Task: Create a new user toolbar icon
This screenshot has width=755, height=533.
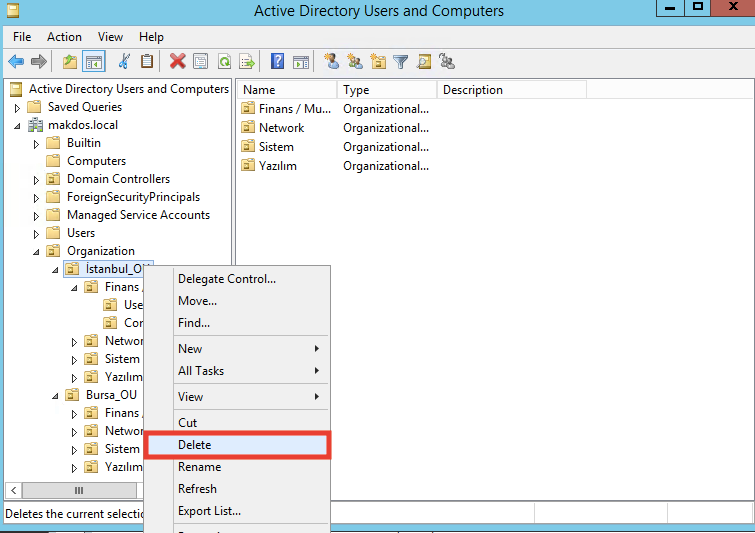Action: (x=331, y=62)
